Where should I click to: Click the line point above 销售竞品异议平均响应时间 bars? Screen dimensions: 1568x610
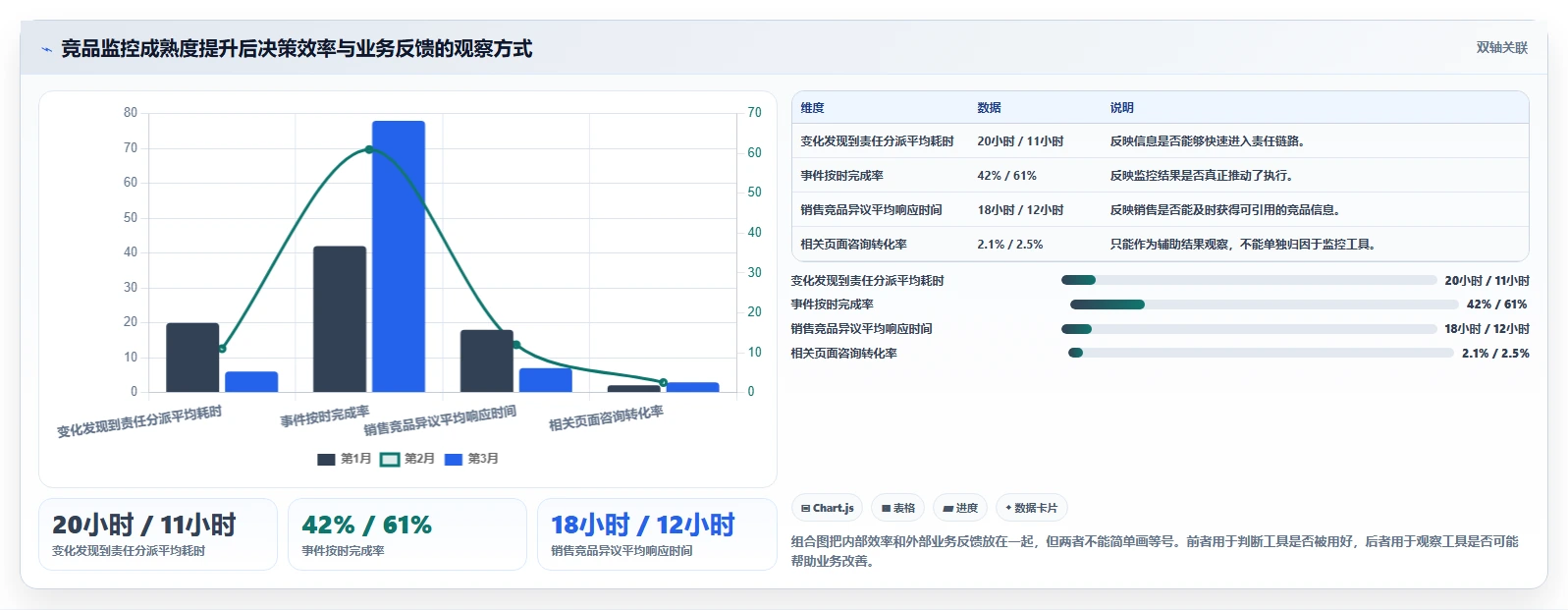(x=516, y=345)
